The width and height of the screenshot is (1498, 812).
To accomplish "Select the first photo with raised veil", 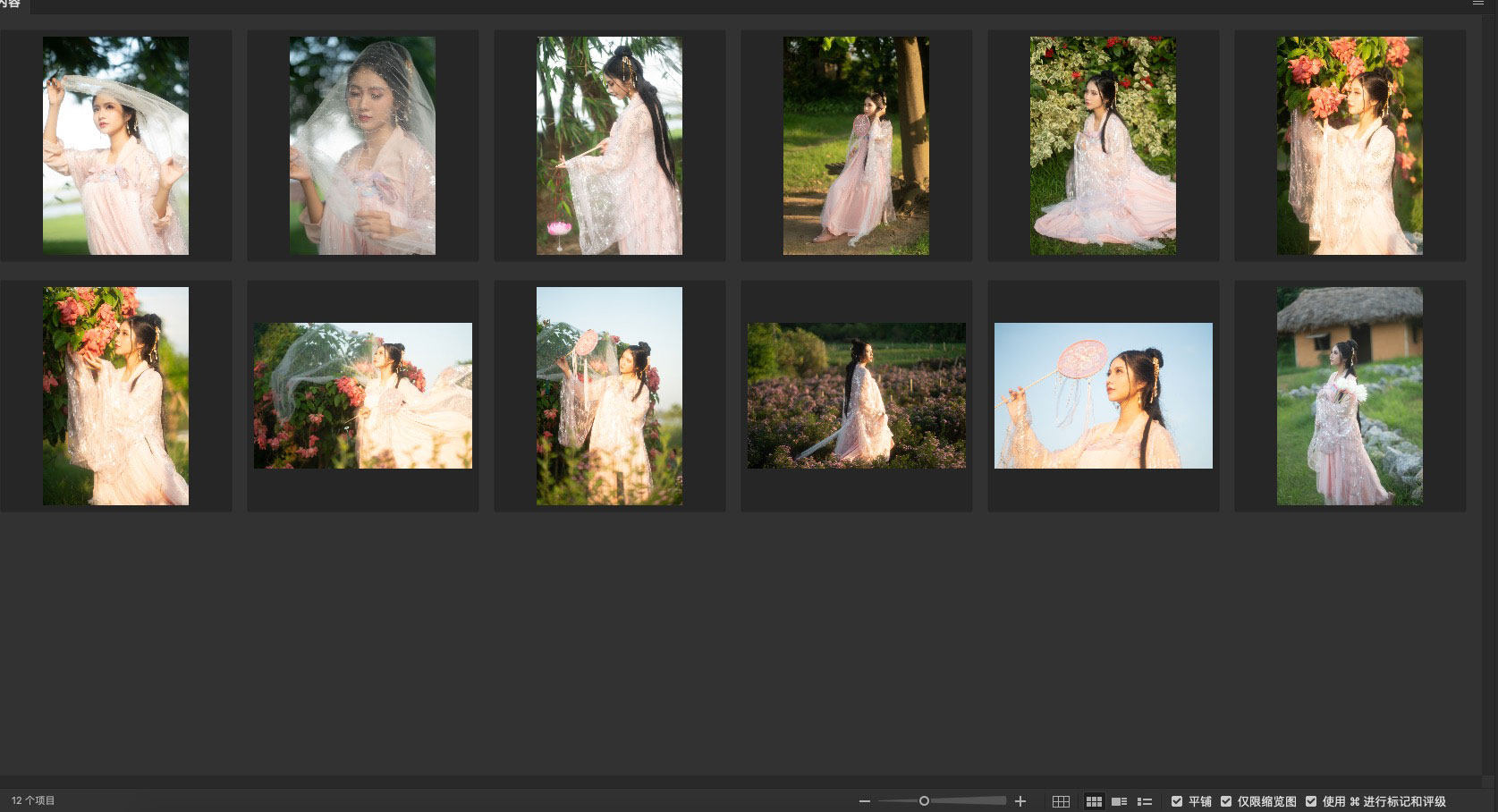I will [x=115, y=146].
